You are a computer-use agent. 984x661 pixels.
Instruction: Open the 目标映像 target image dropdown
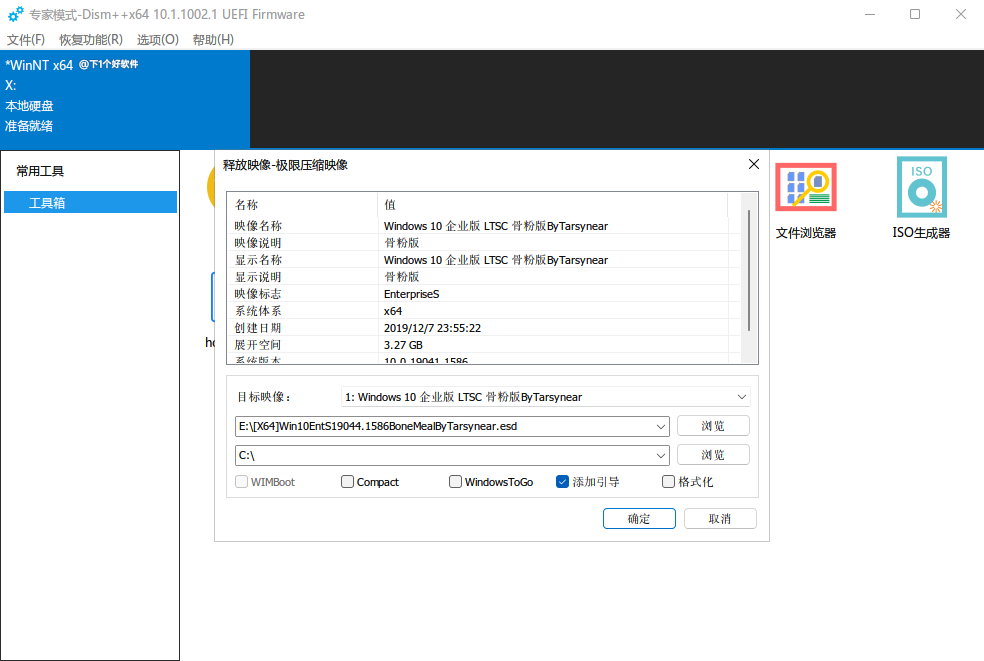pyautogui.click(x=742, y=396)
